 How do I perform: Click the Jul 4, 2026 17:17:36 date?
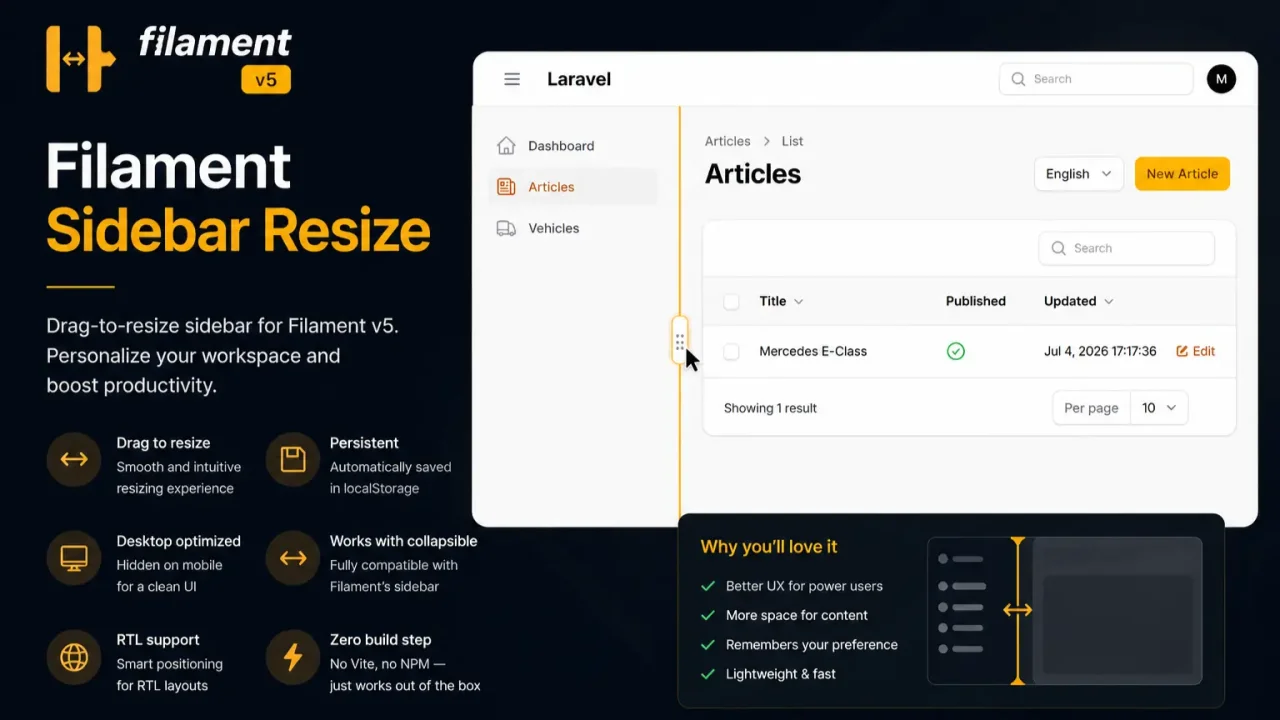1100,351
